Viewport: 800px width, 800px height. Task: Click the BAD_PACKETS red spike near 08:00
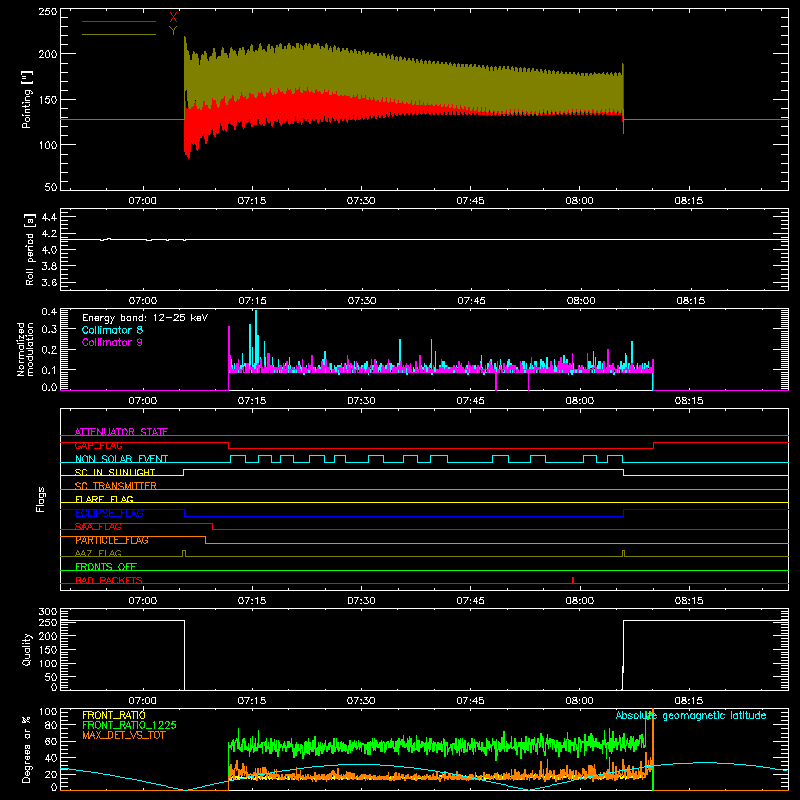tap(573, 580)
